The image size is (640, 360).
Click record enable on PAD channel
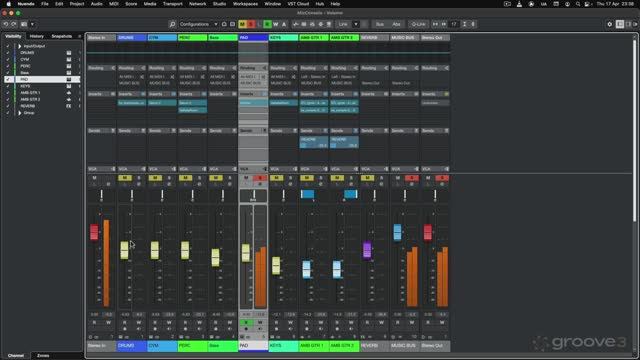click(246, 329)
